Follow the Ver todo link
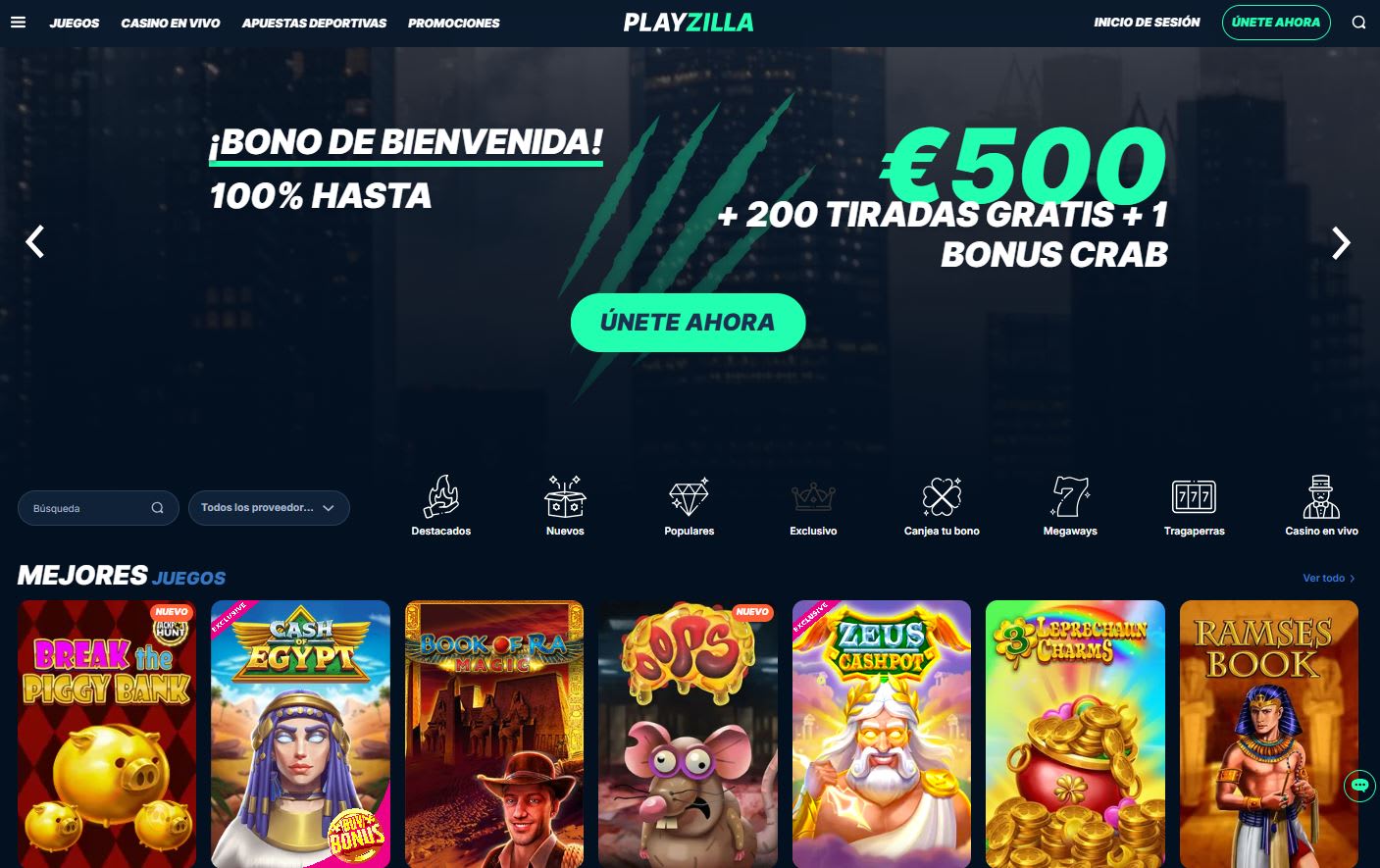Image resolution: width=1380 pixels, height=868 pixels. pyautogui.click(x=1329, y=579)
